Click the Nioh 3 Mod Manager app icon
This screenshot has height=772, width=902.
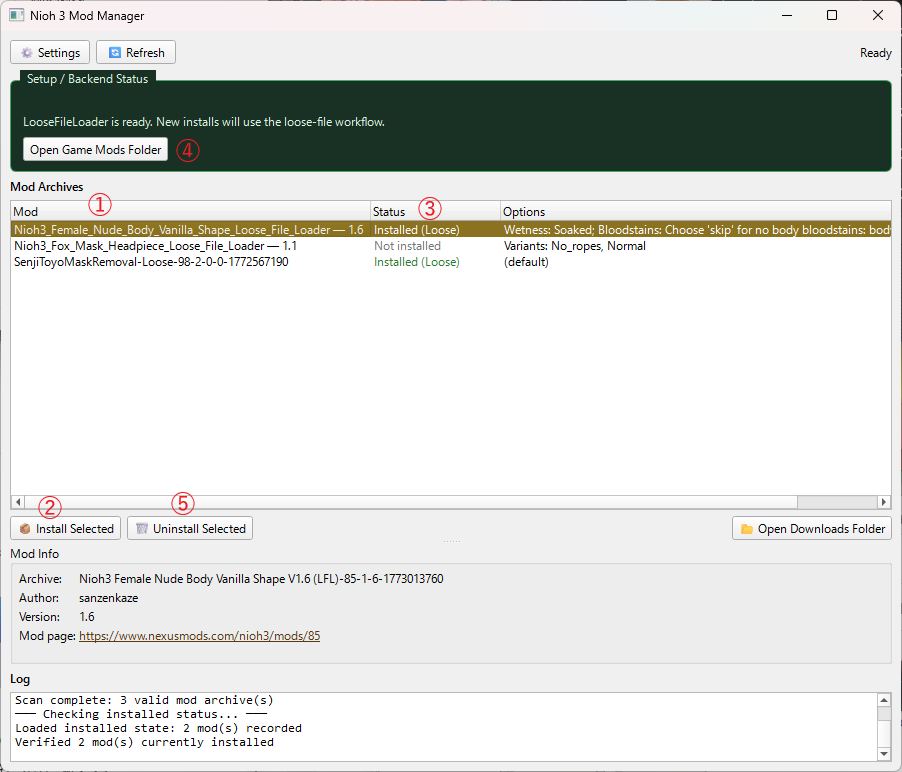17,16
